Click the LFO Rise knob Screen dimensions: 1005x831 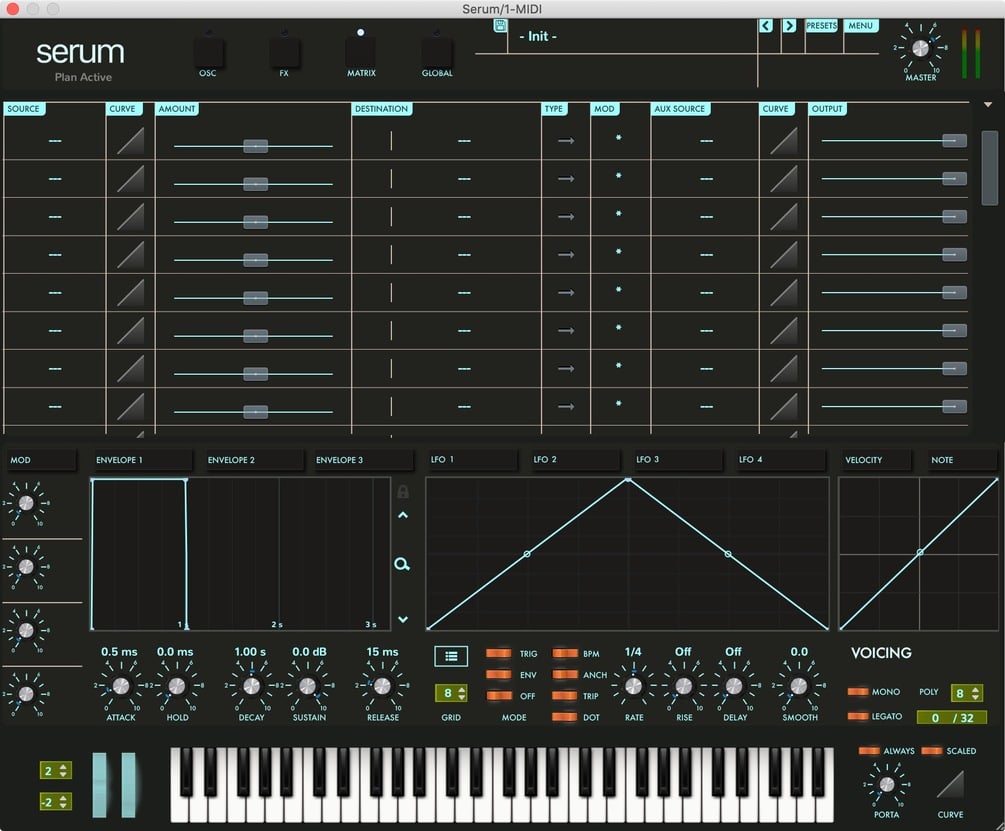(x=684, y=686)
